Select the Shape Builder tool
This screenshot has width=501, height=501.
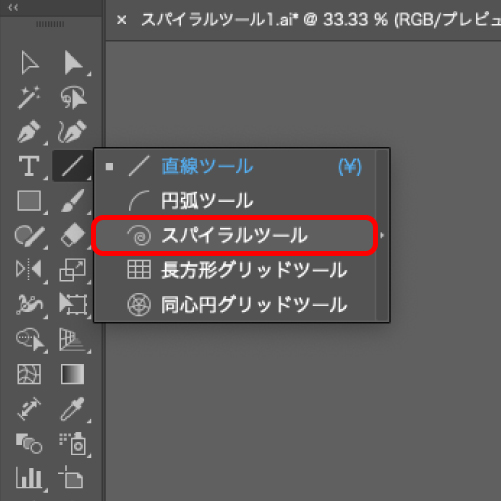point(30,339)
